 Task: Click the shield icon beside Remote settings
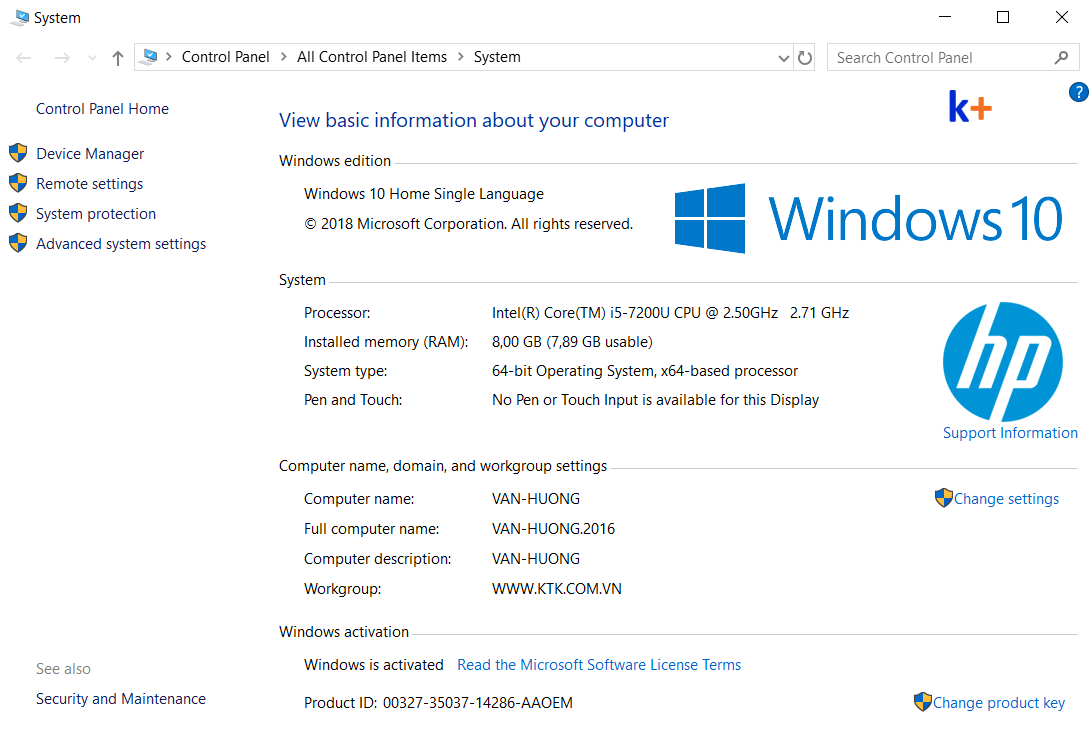click(18, 183)
